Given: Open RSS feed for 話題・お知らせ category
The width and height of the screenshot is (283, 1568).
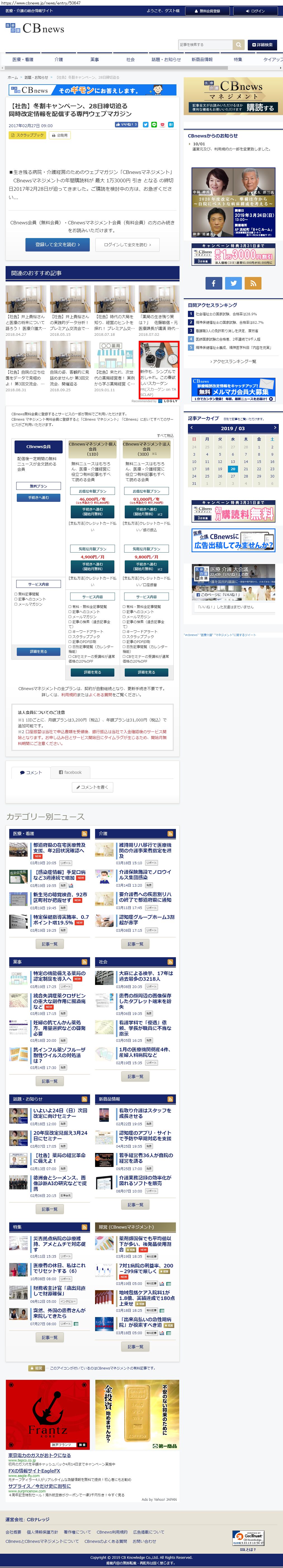Looking at the screenshot, I should pyautogui.click(x=84, y=1099).
